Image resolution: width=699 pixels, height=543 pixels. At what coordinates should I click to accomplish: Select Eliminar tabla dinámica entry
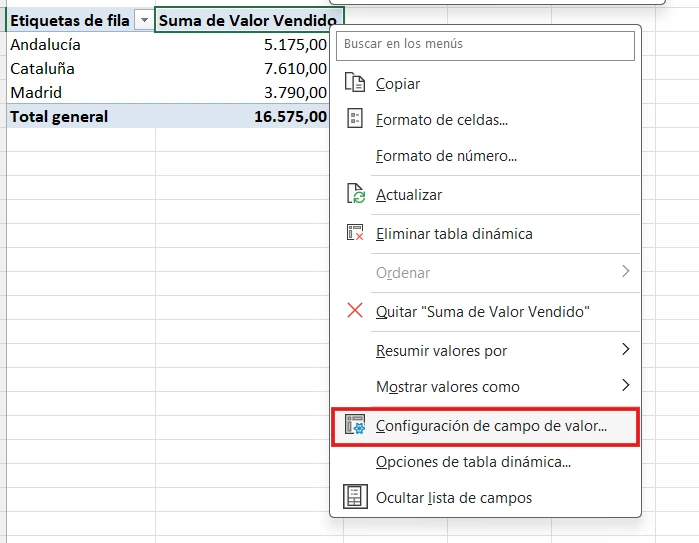coord(485,234)
